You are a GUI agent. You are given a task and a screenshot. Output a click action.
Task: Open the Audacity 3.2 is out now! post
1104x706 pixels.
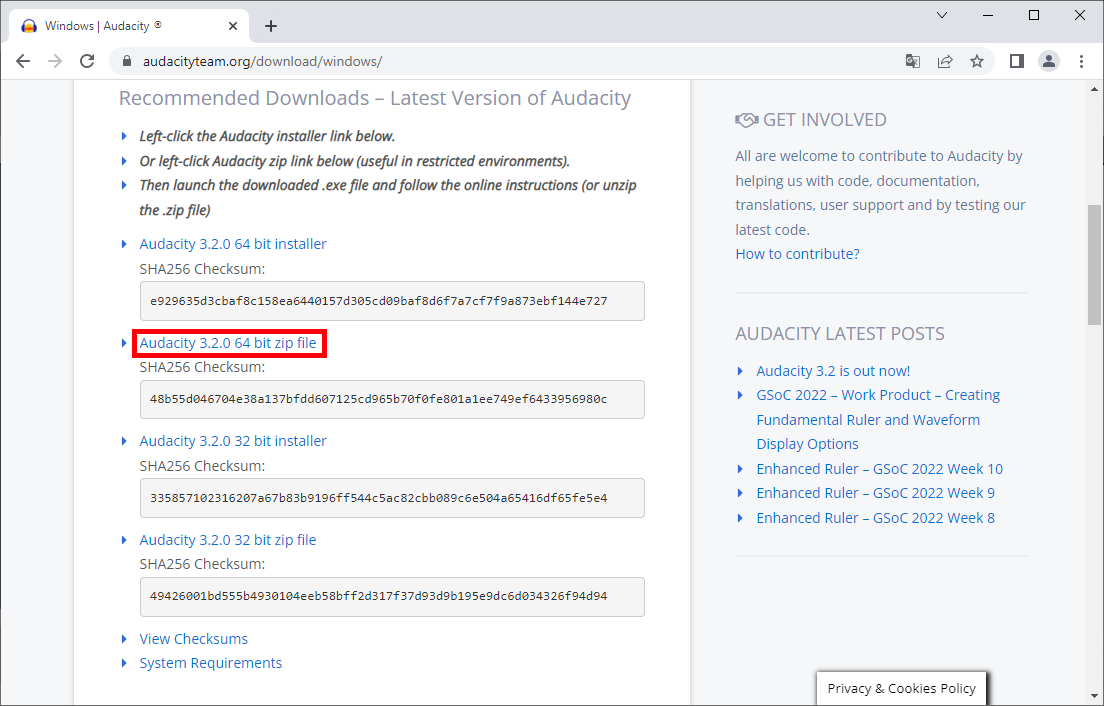click(x=833, y=370)
